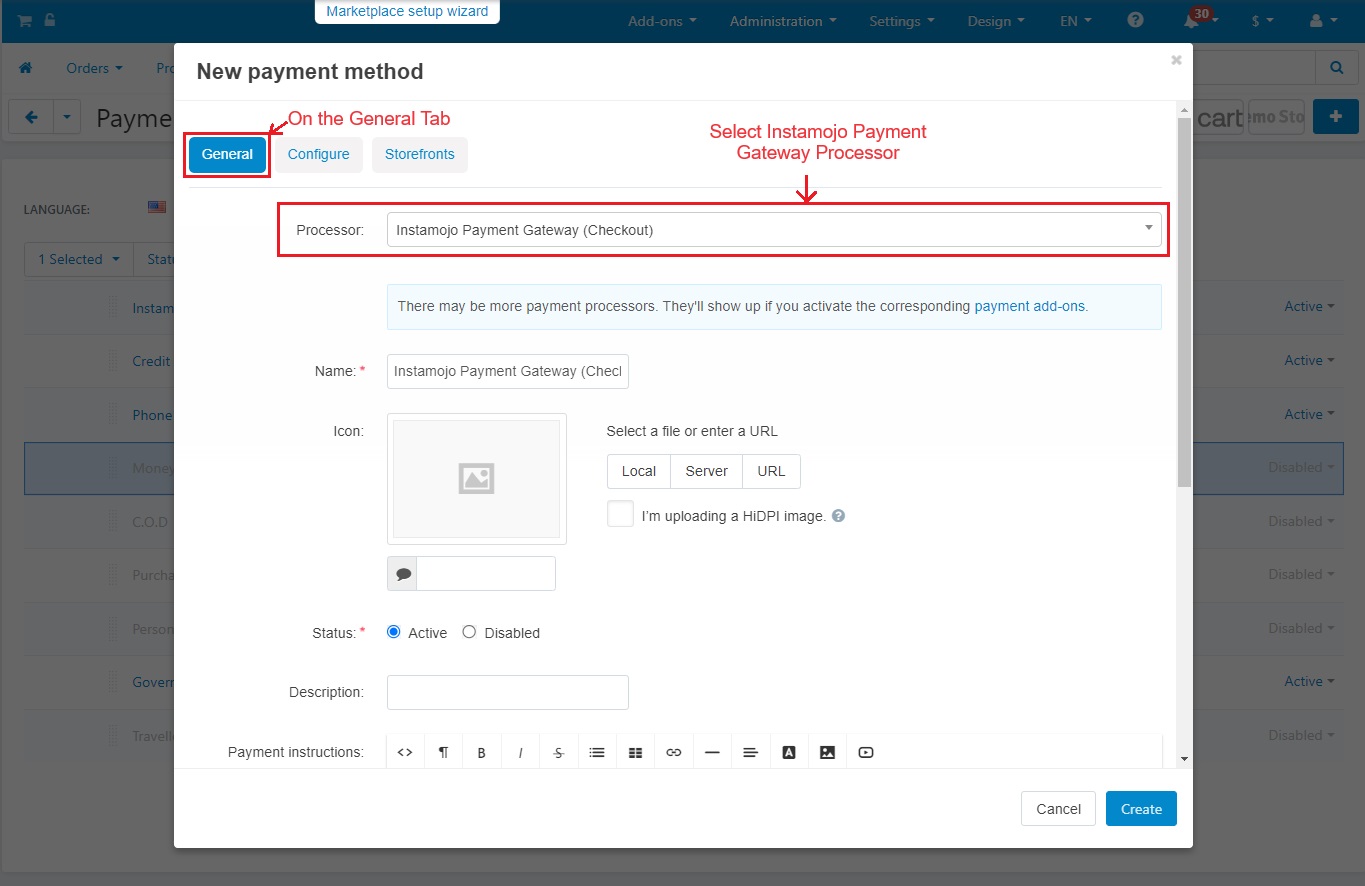Insert a video in the editor
Viewport: 1365px width, 886px height.
(866, 753)
